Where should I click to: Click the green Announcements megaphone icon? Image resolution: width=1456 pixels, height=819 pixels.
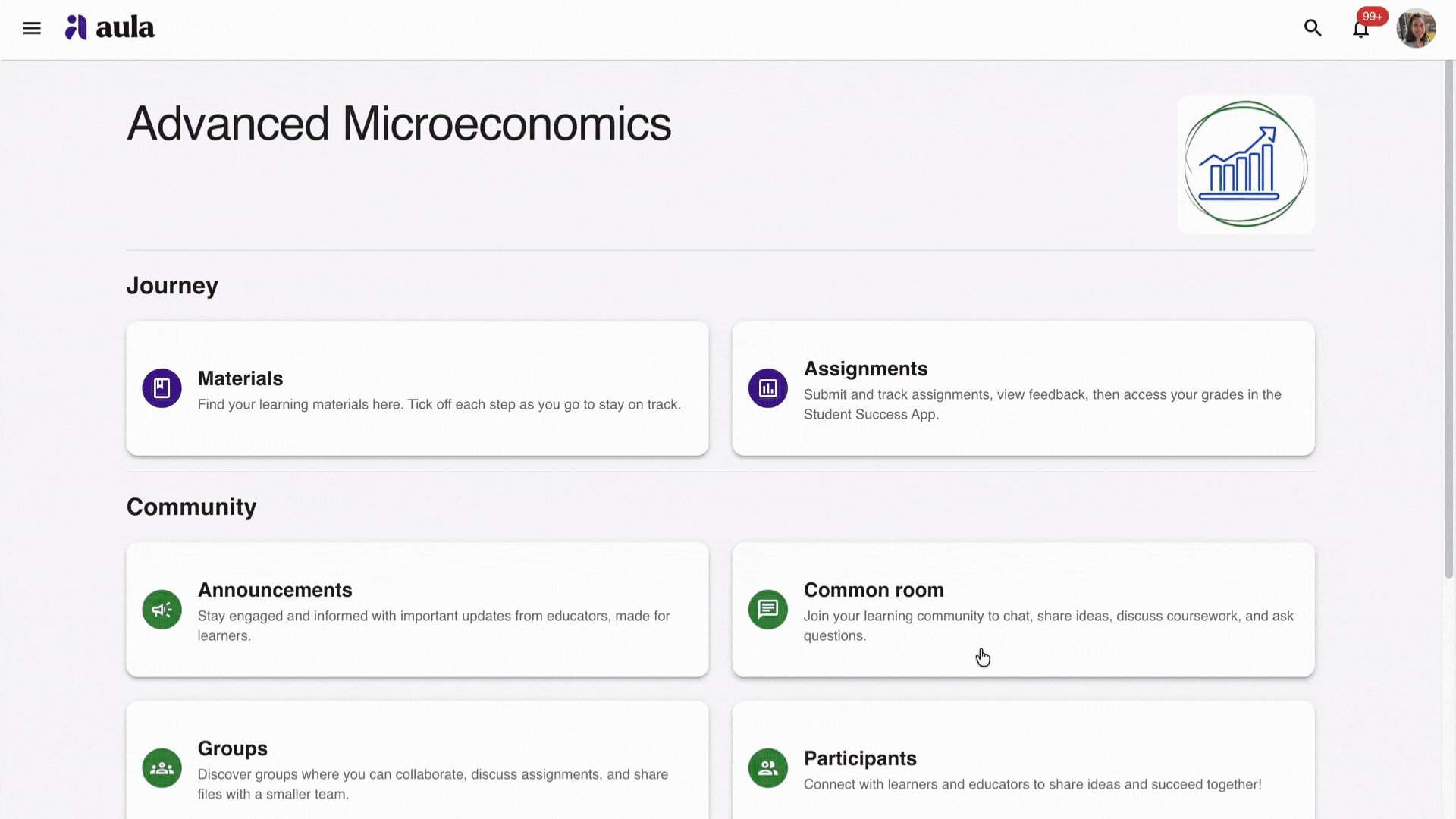coord(162,610)
